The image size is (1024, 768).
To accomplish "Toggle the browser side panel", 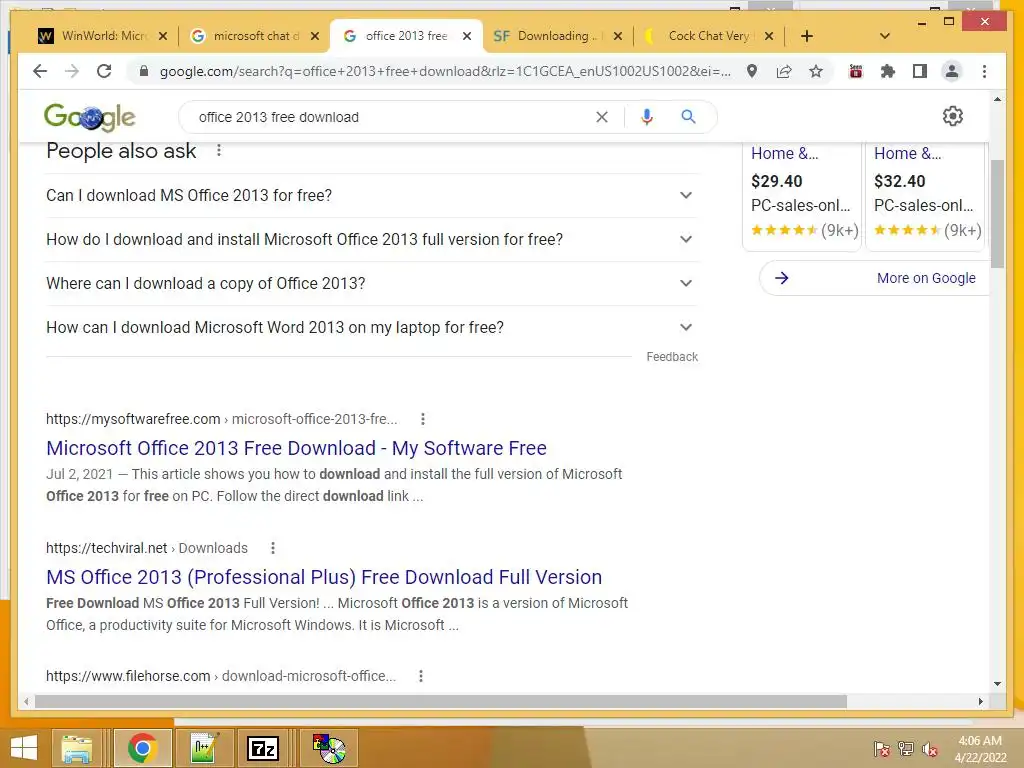I will (920, 71).
